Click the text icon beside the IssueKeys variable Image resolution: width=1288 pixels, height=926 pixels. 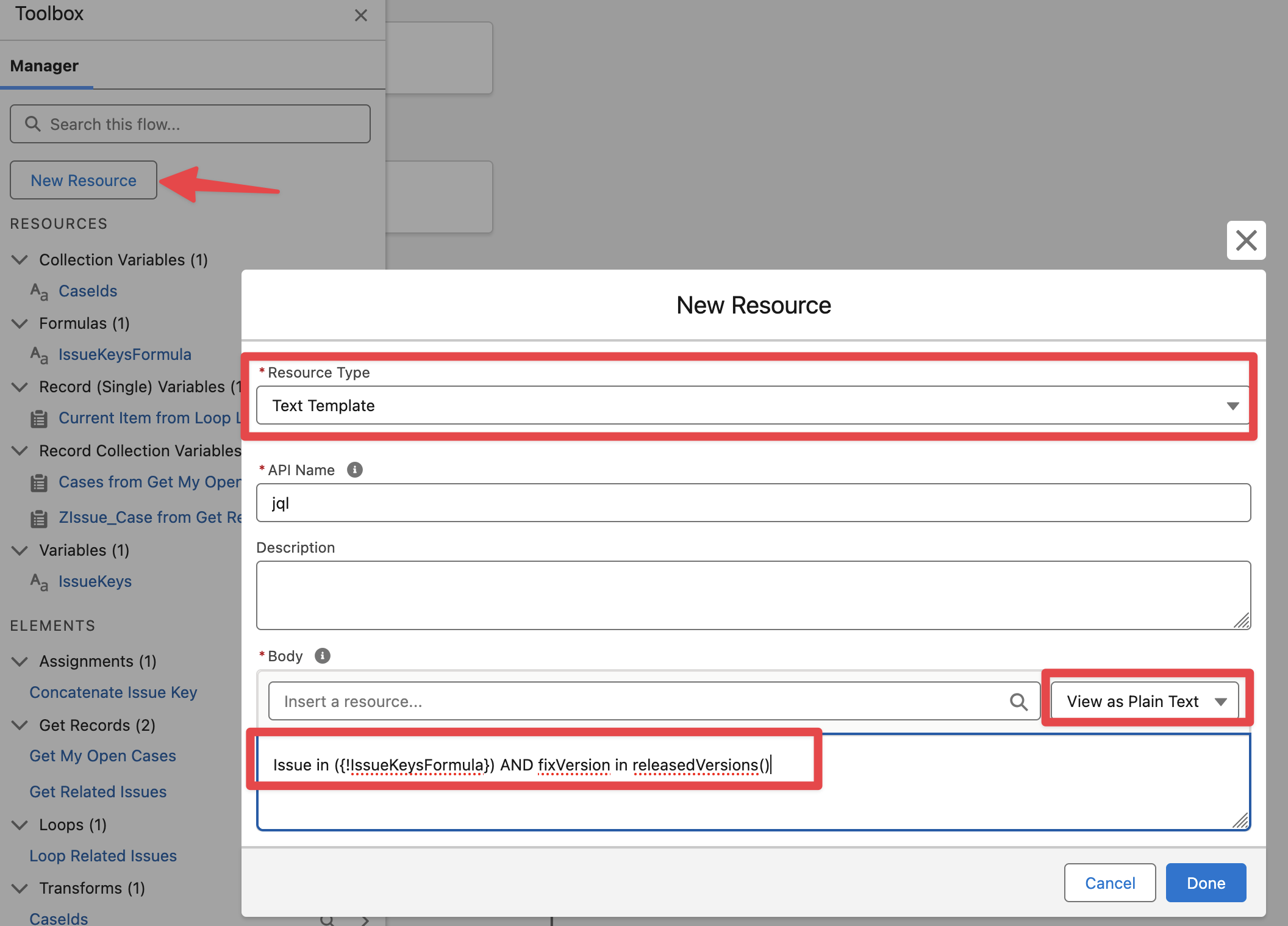coord(39,582)
